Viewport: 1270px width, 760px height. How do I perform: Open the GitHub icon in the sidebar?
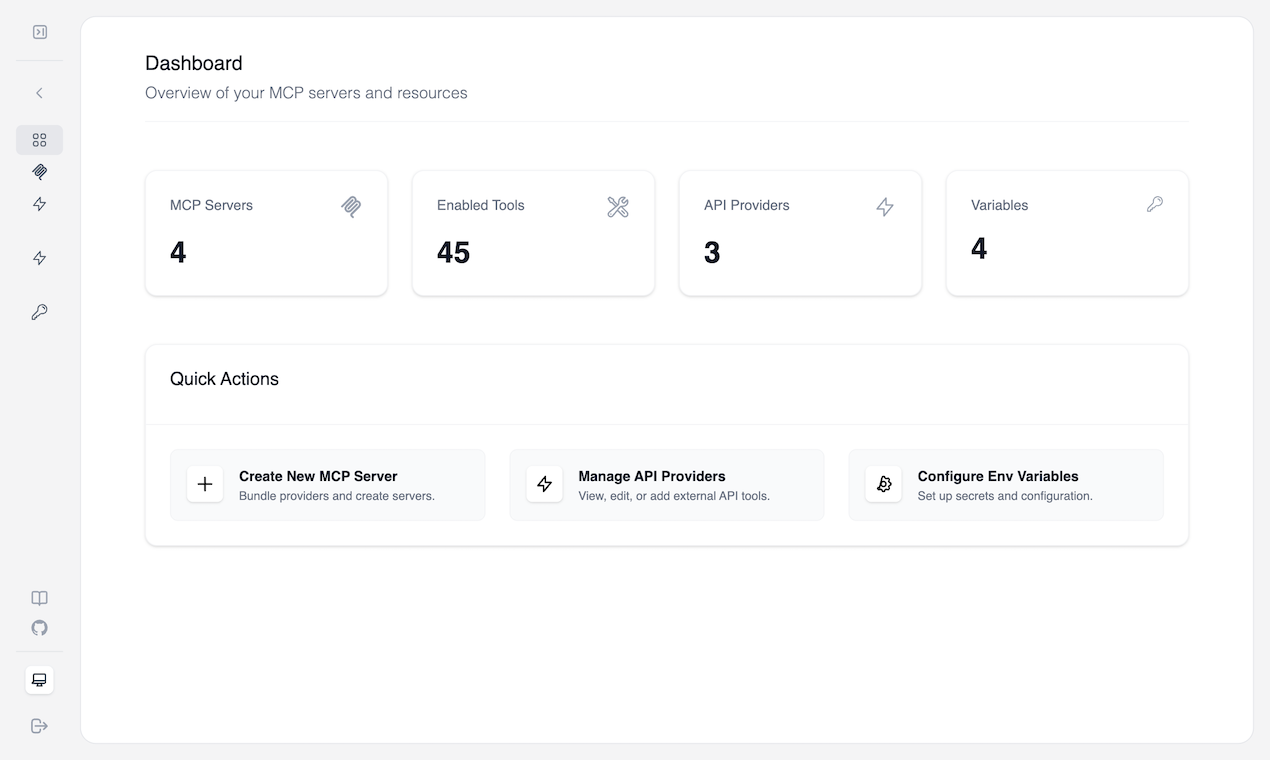[x=39, y=628]
